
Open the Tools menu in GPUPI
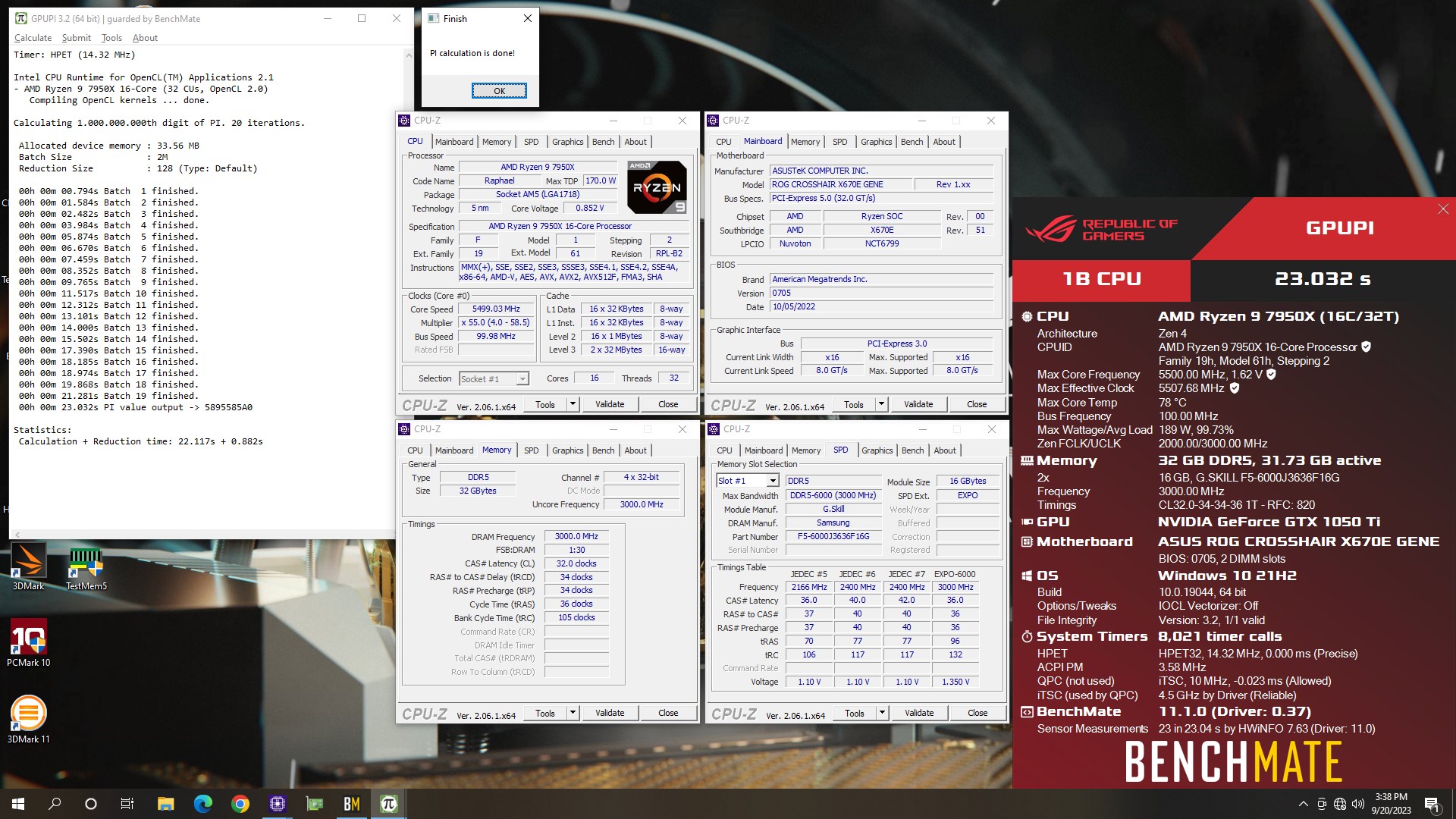click(x=111, y=38)
